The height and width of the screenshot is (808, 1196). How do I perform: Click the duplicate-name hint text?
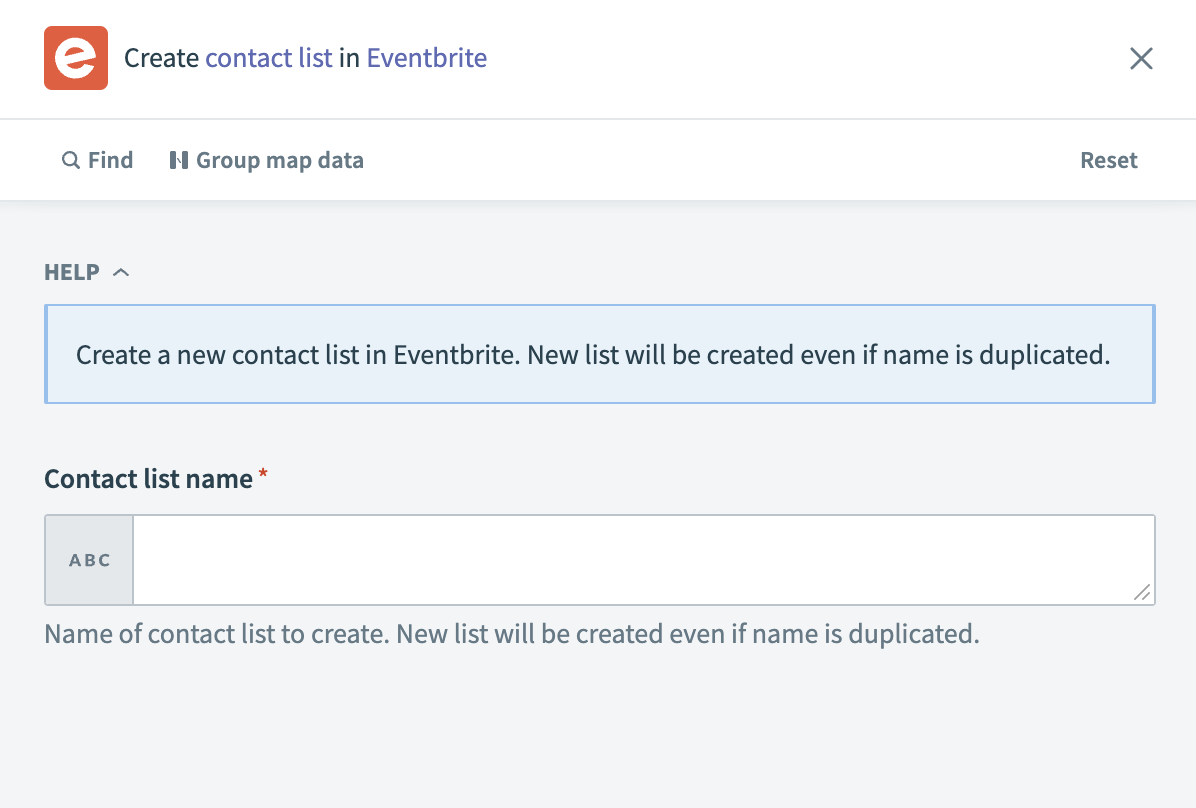pos(511,634)
